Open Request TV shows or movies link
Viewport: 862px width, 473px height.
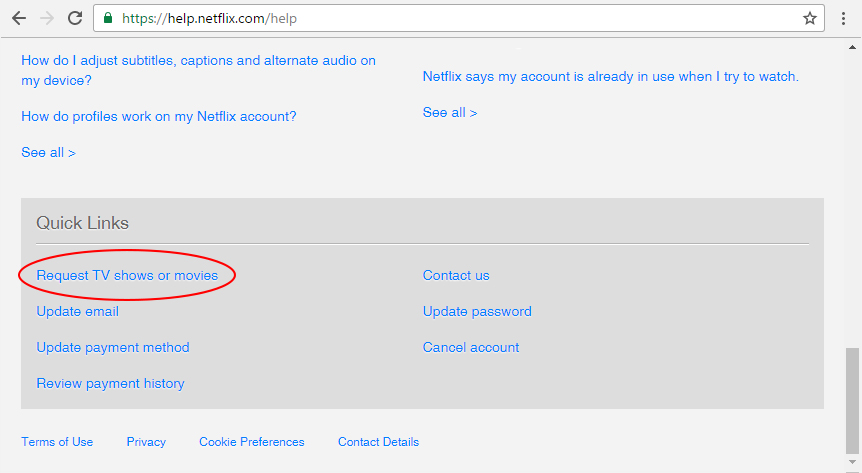pyautogui.click(x=127, y=276)
